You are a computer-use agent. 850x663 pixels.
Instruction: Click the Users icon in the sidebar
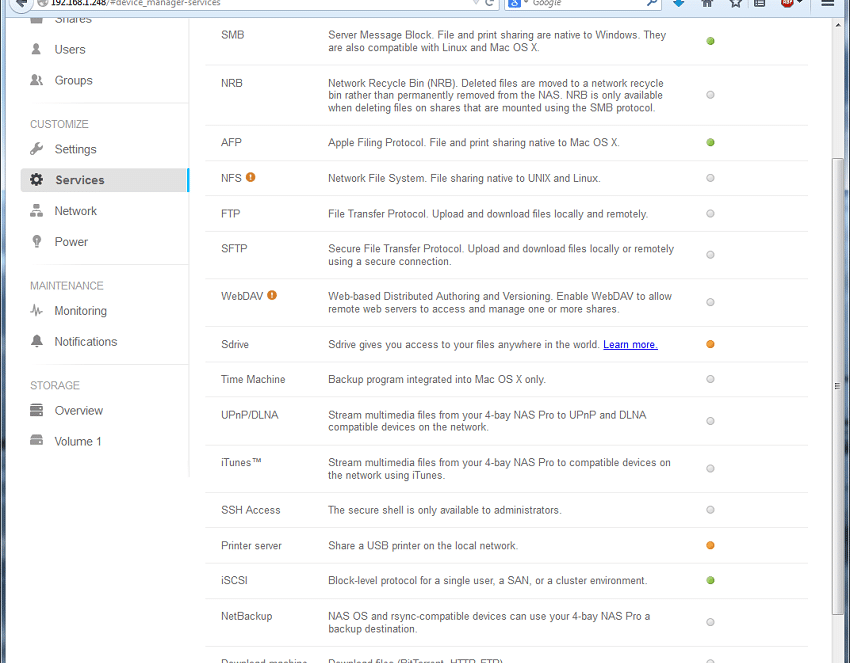tap(36, 49)
